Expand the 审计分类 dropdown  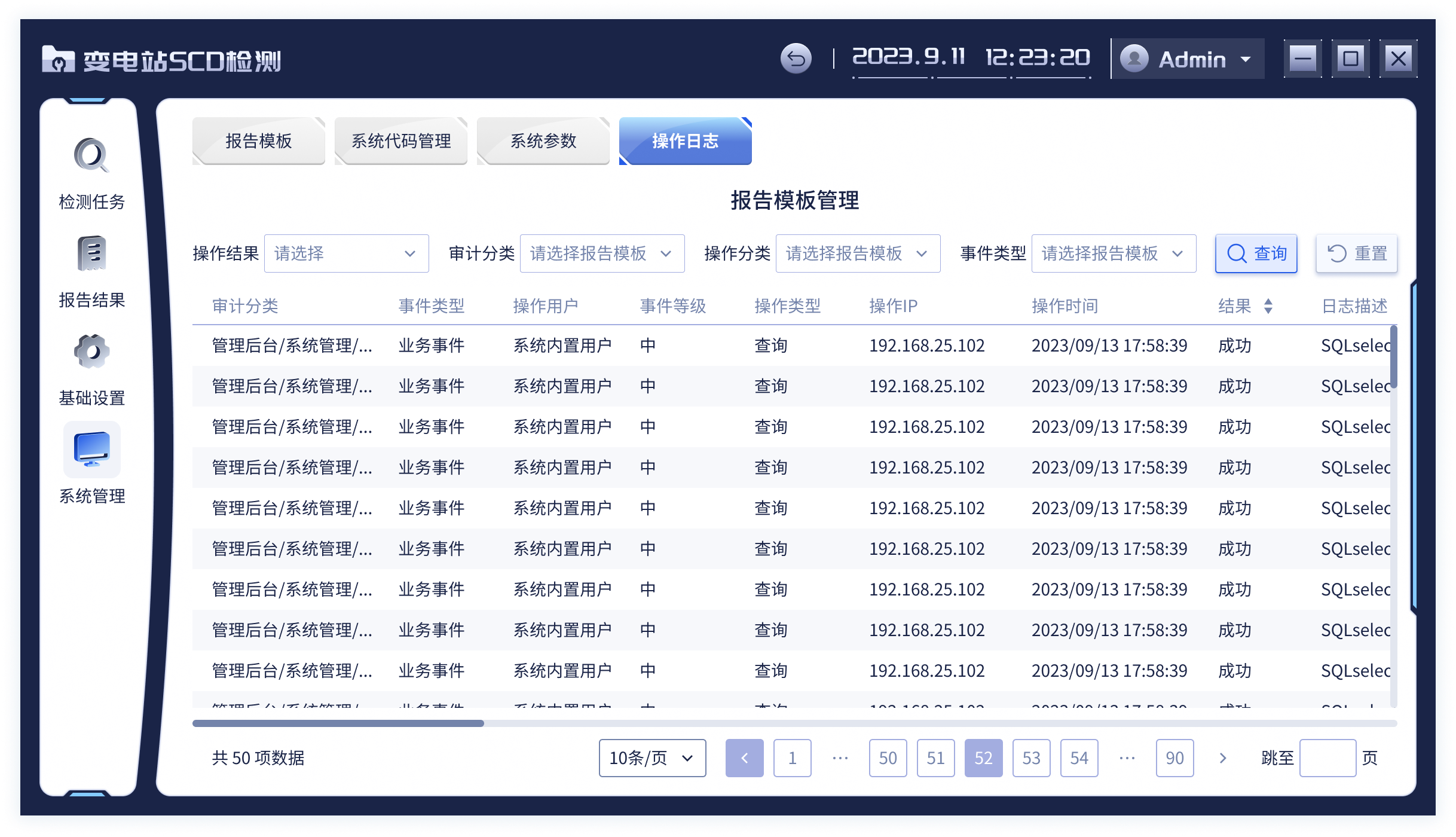(x=602, y=253)
